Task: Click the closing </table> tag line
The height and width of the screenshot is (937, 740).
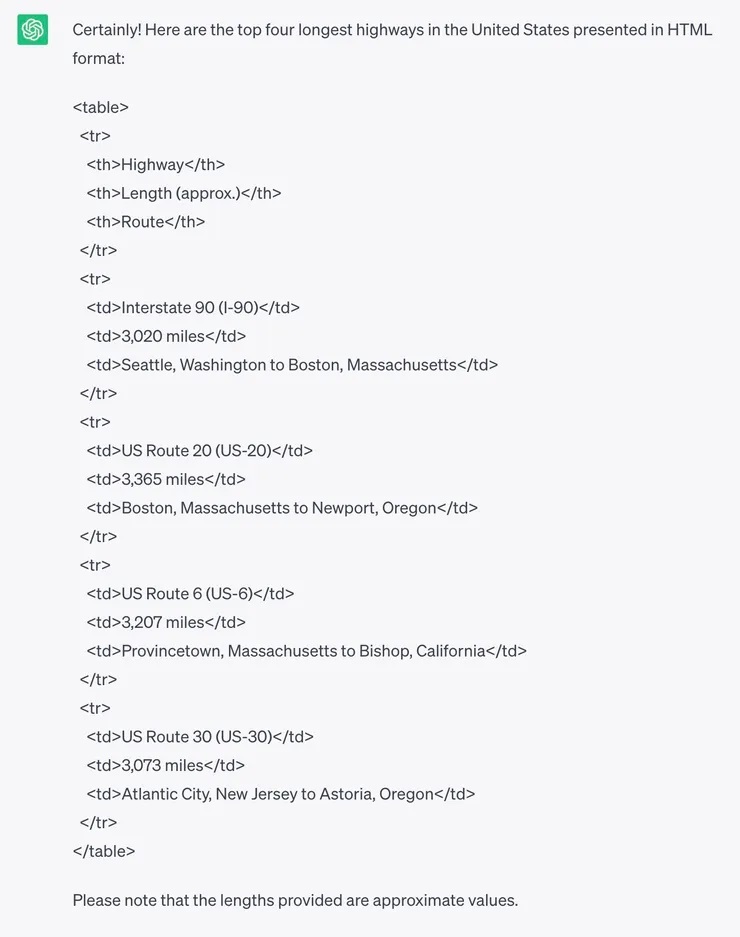Action: pyautogui.click(x=104, y=851)
